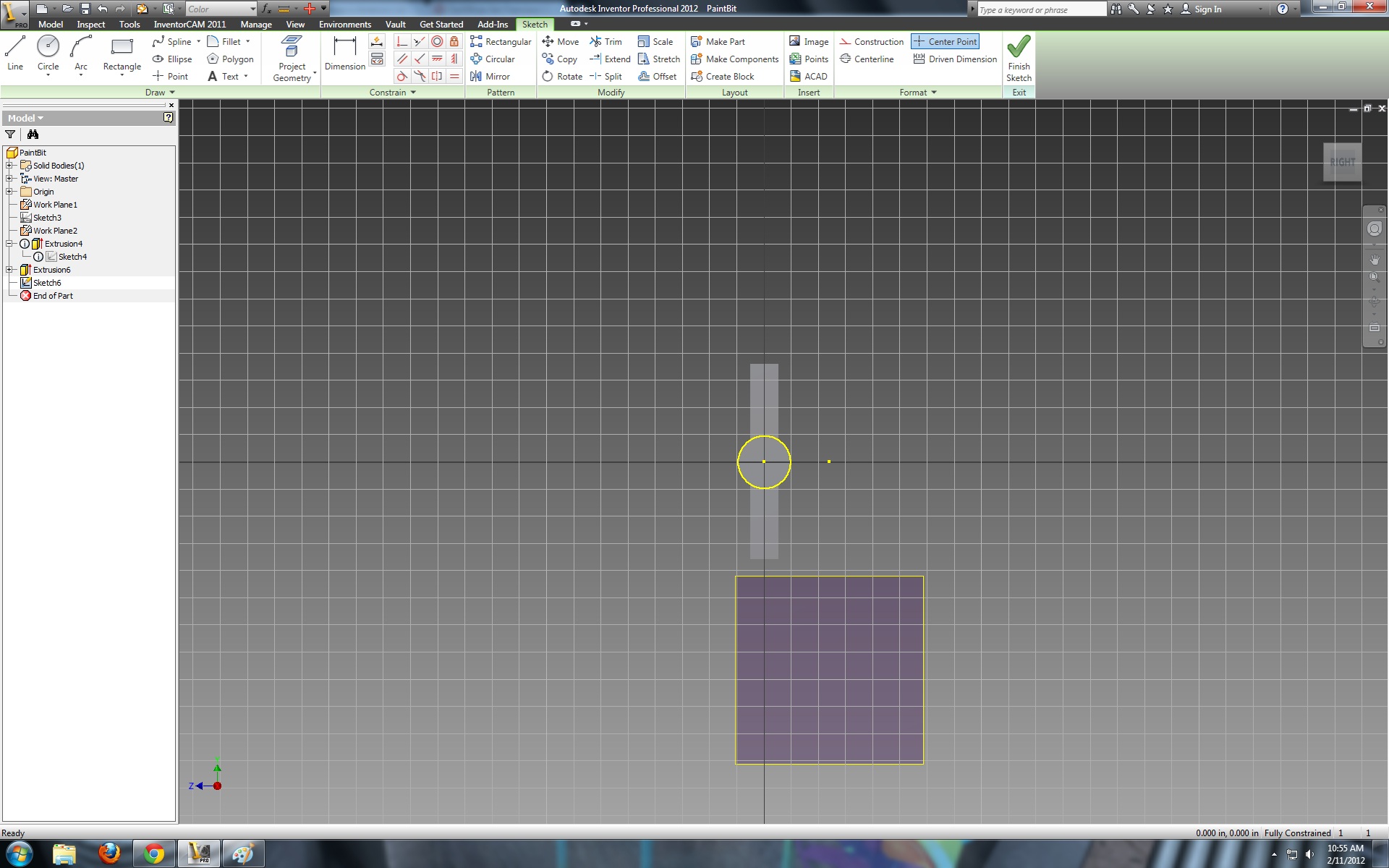
Task: Expand the View: Master node
Action: (9, 179)
